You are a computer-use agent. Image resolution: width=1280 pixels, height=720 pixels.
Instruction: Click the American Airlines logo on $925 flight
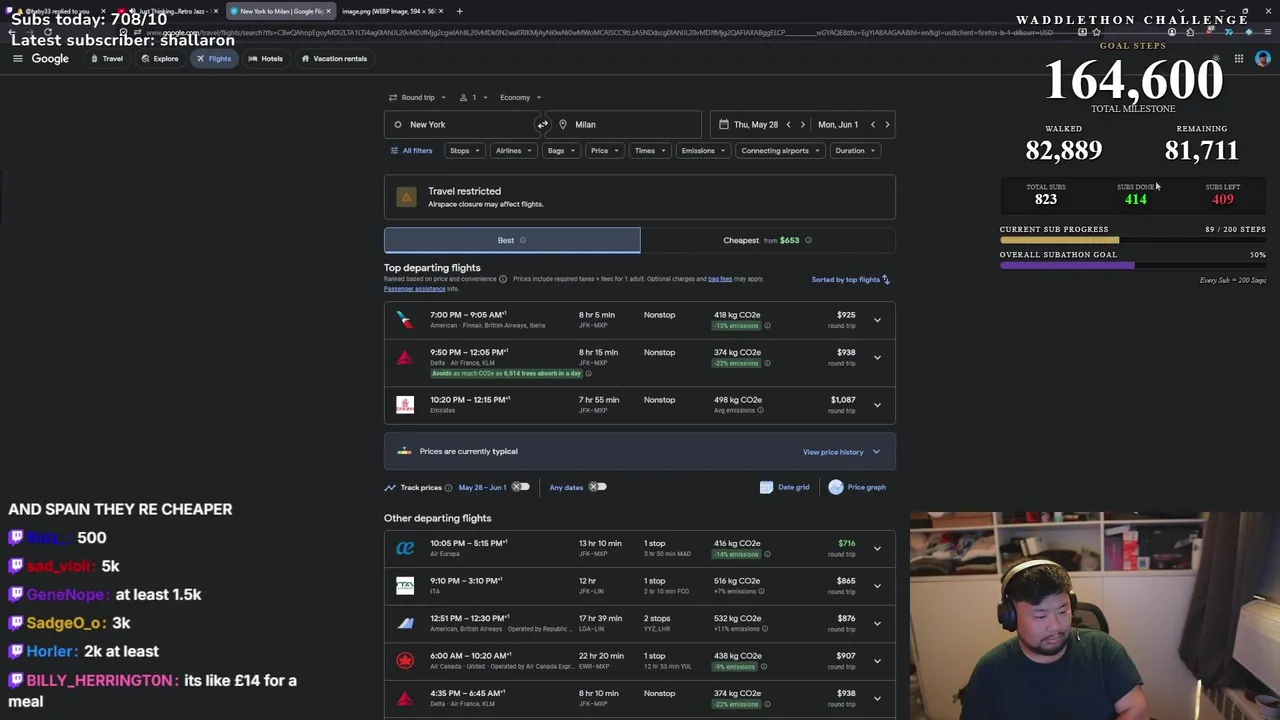tap(404, 320)
